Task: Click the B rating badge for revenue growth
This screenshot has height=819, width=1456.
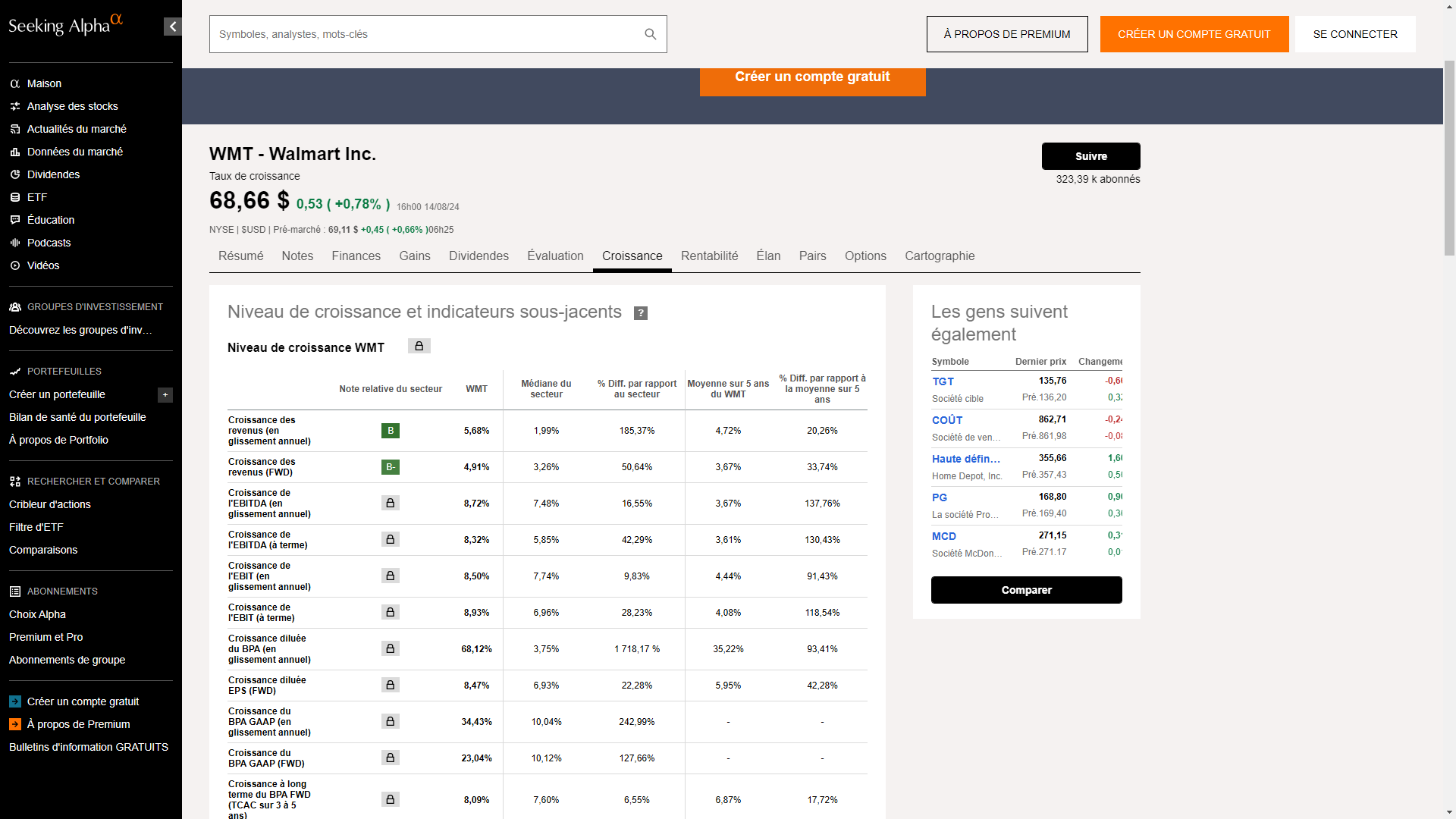Action: (x=391, y=431)
